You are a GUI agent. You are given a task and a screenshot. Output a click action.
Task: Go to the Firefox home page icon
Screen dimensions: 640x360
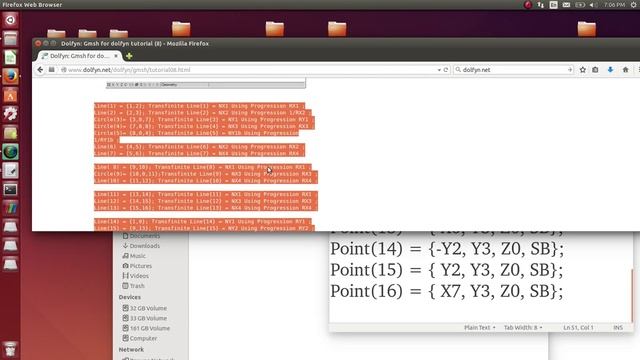pyautogui.click(x=625, y=70)
